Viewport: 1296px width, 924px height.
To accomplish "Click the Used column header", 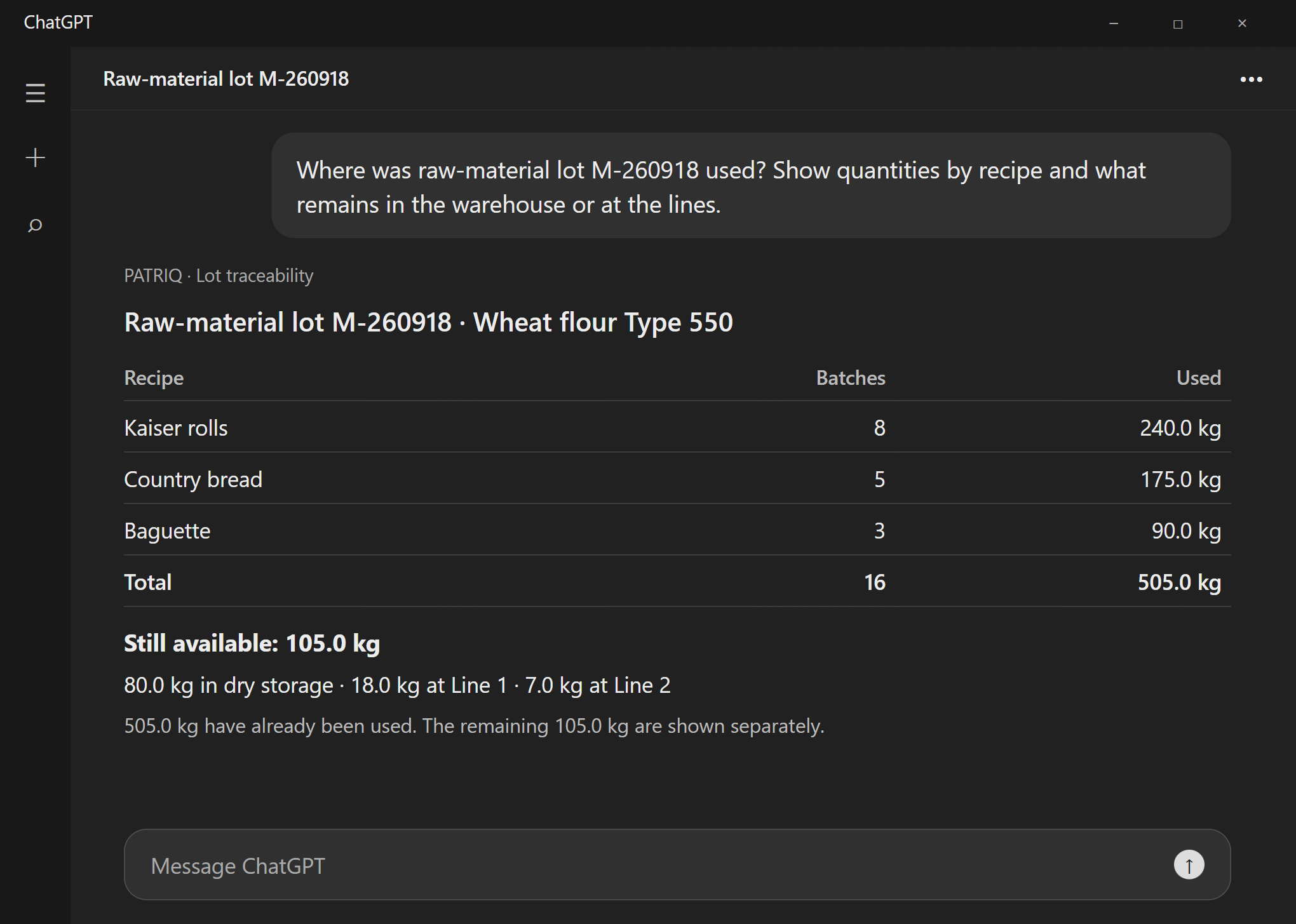I will (x=1198, y=378).
